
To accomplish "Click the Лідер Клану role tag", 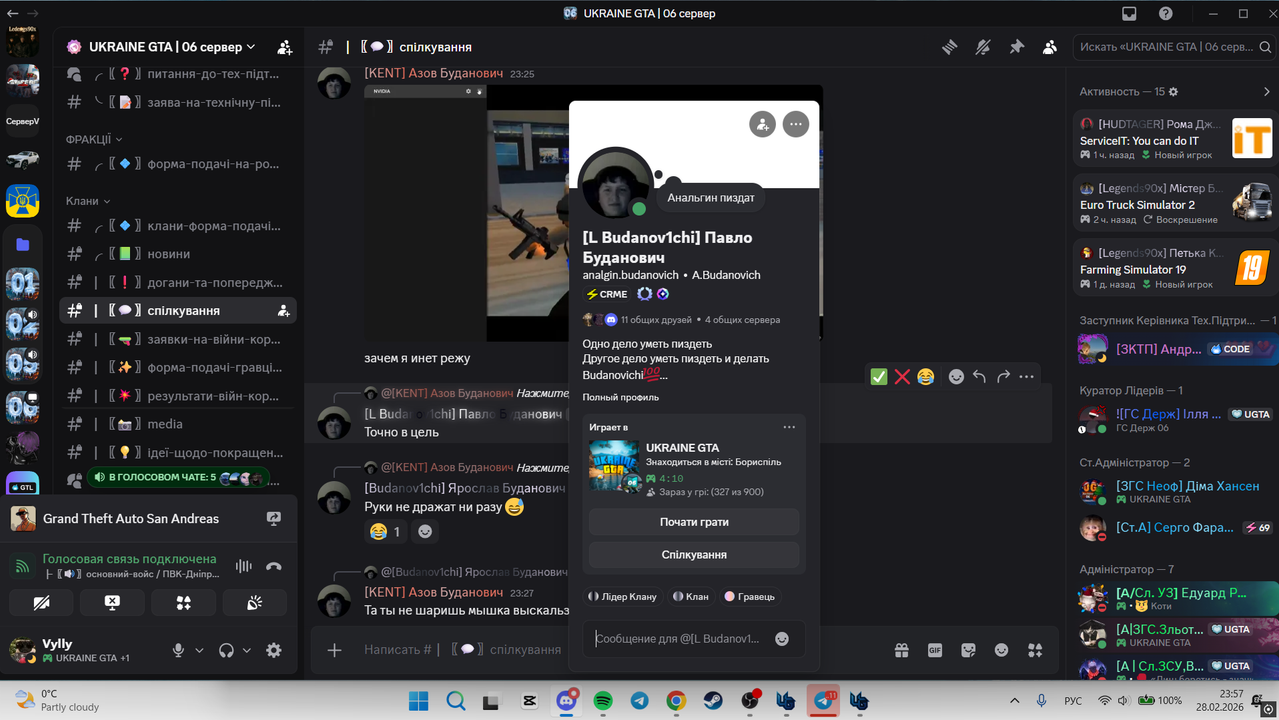I will [x=623, y=596].
